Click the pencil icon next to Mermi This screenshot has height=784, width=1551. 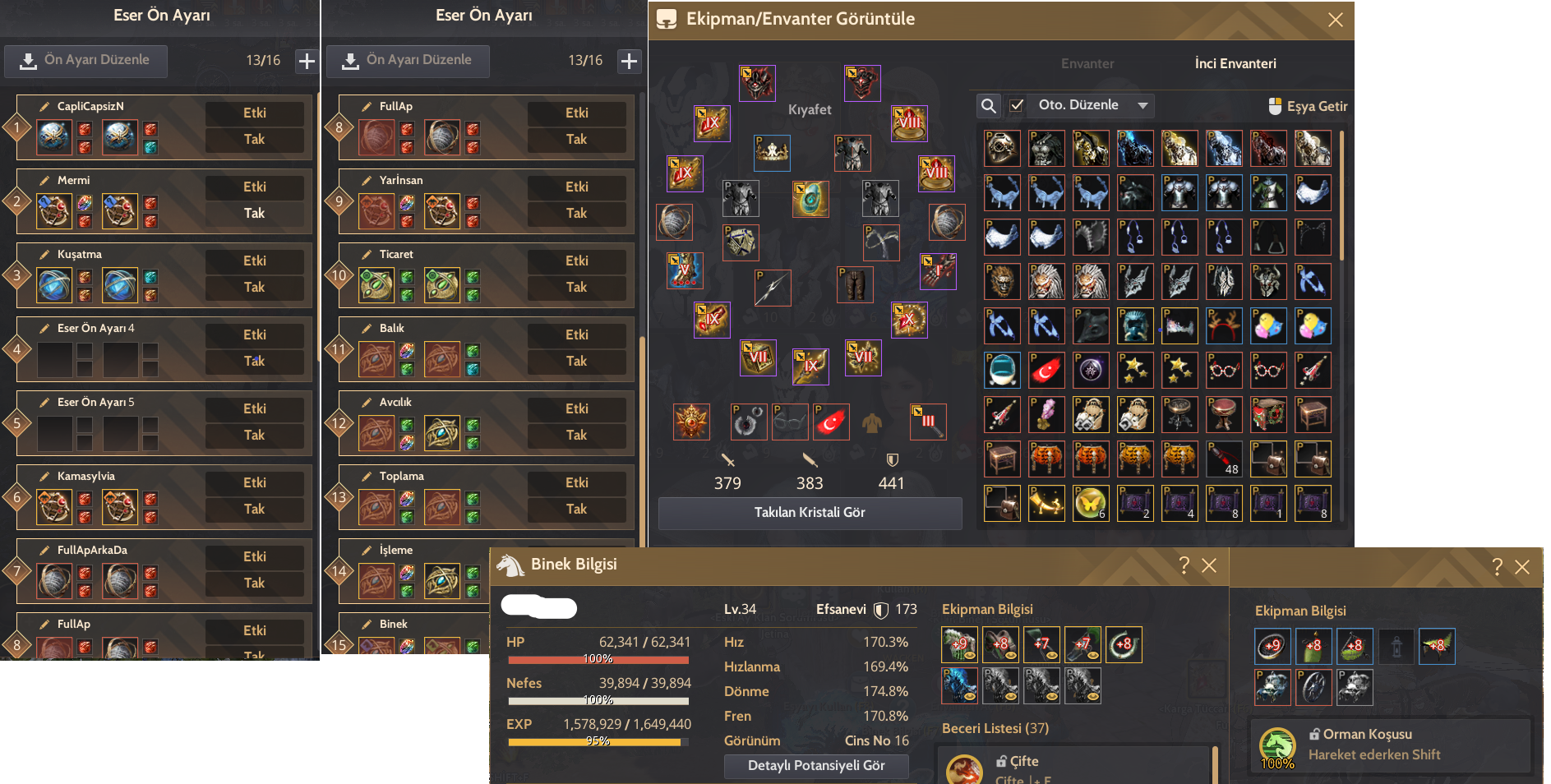tap(44, 180)
